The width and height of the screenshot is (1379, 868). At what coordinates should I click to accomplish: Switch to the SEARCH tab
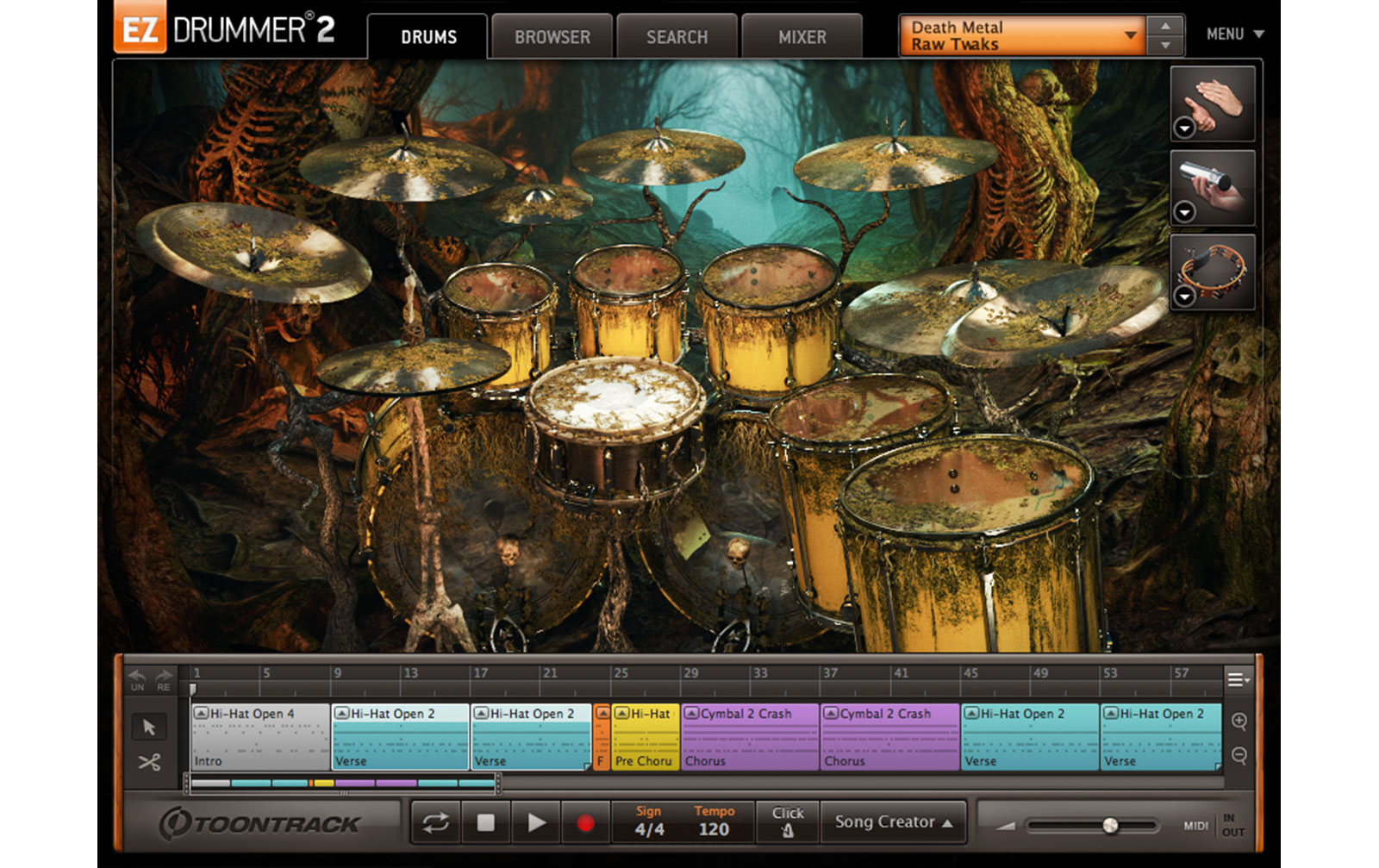(x=677, y=37)
